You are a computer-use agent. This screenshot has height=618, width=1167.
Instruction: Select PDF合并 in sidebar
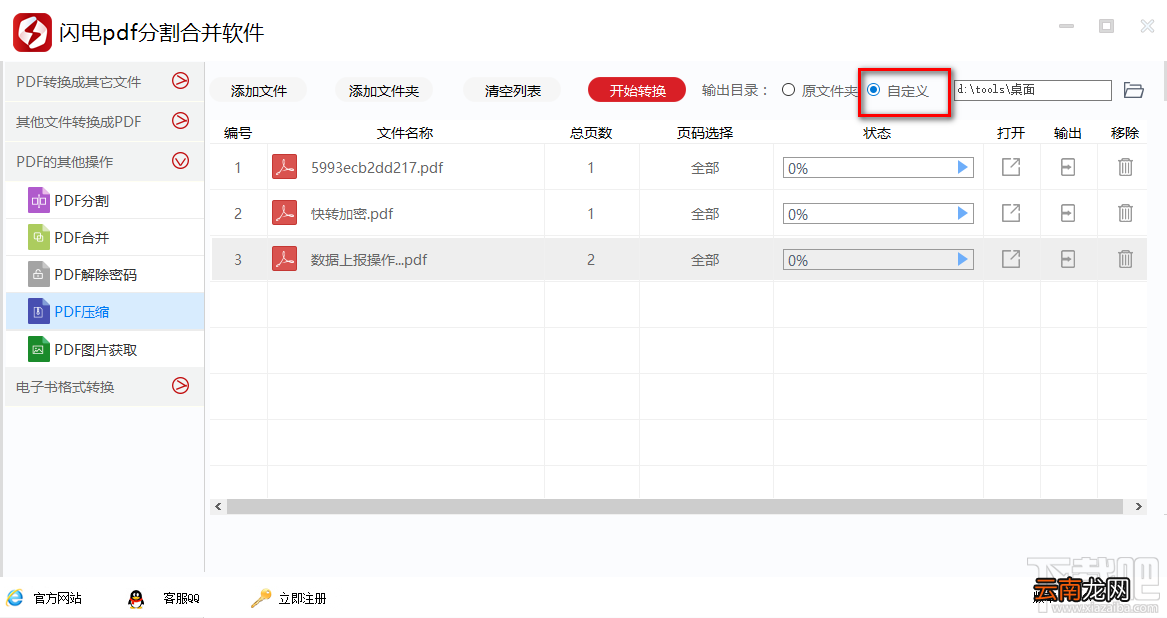click(105, 238)
